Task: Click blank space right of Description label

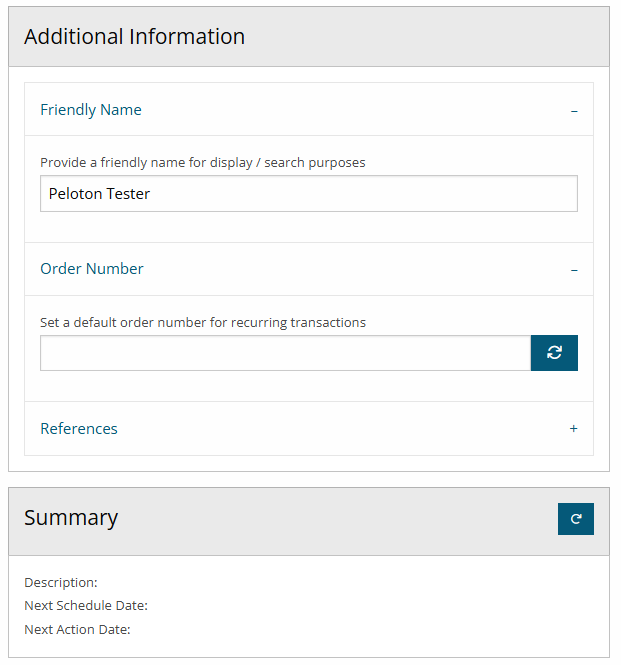Action: (x=300, y=582)
